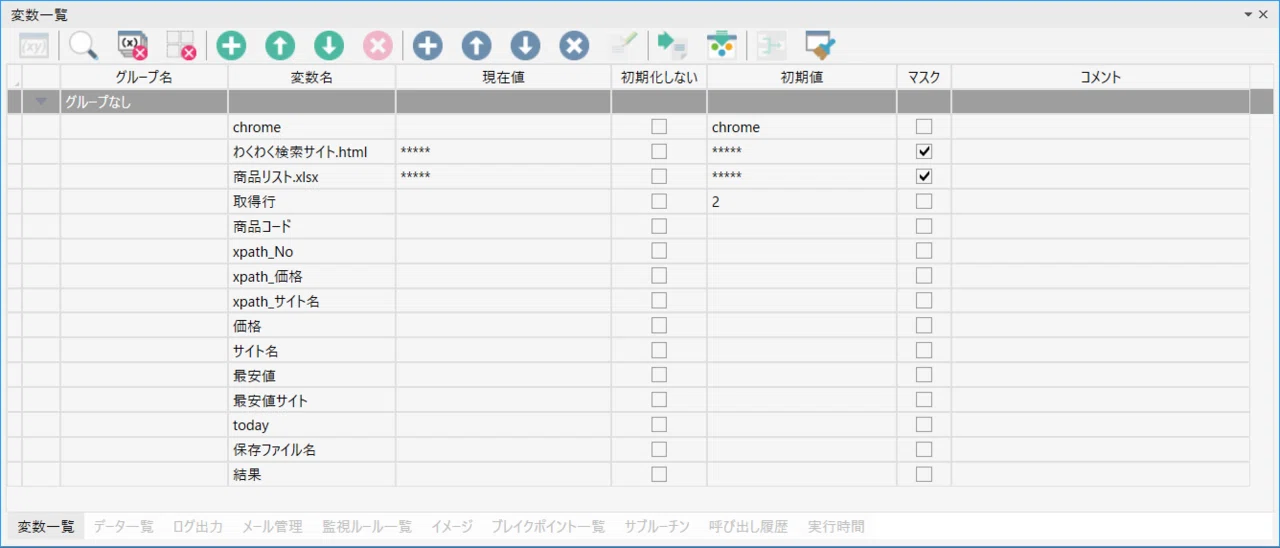Click the green plus add group icon
This screenshot has width=1280, height=548.
tap(231, 45)
